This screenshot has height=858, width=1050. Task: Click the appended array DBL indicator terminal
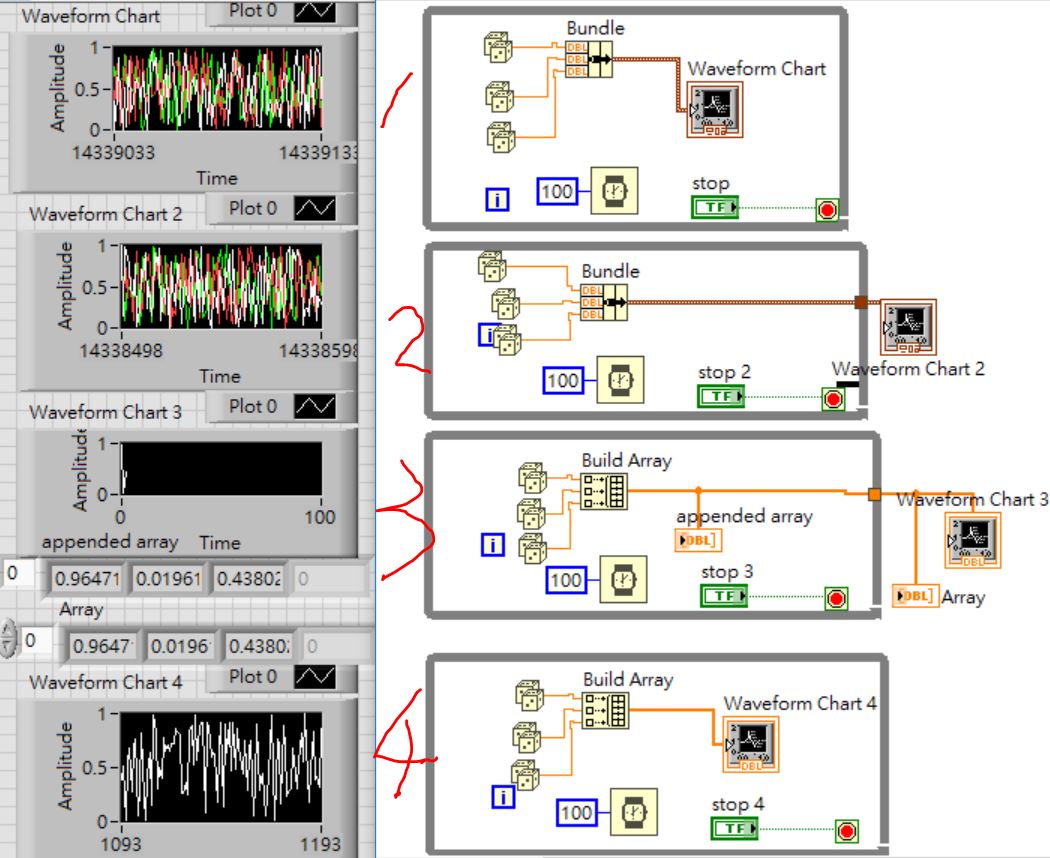point(701,540)
